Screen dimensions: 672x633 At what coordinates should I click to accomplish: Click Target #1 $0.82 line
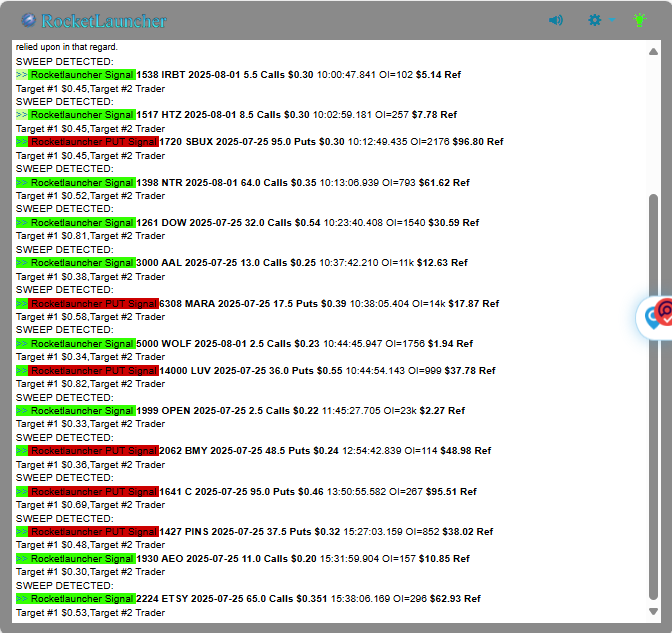(90, 384)
